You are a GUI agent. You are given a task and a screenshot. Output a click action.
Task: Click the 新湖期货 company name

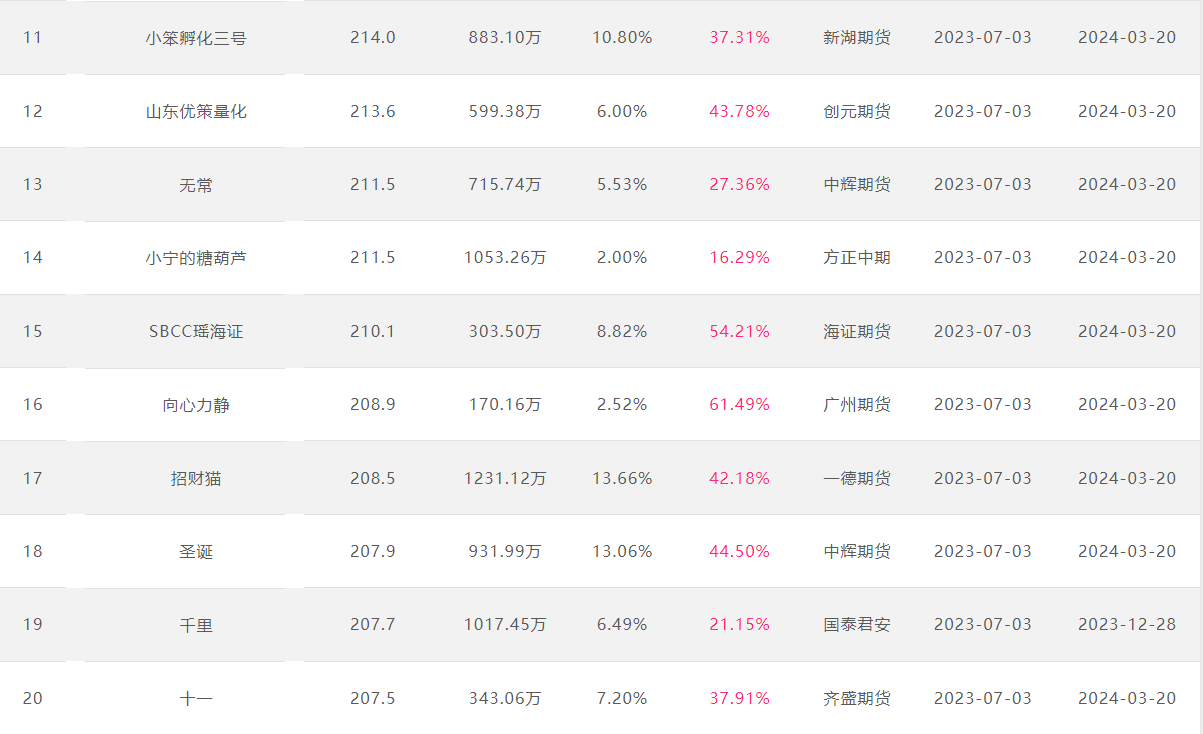click(x=857, y=38)
